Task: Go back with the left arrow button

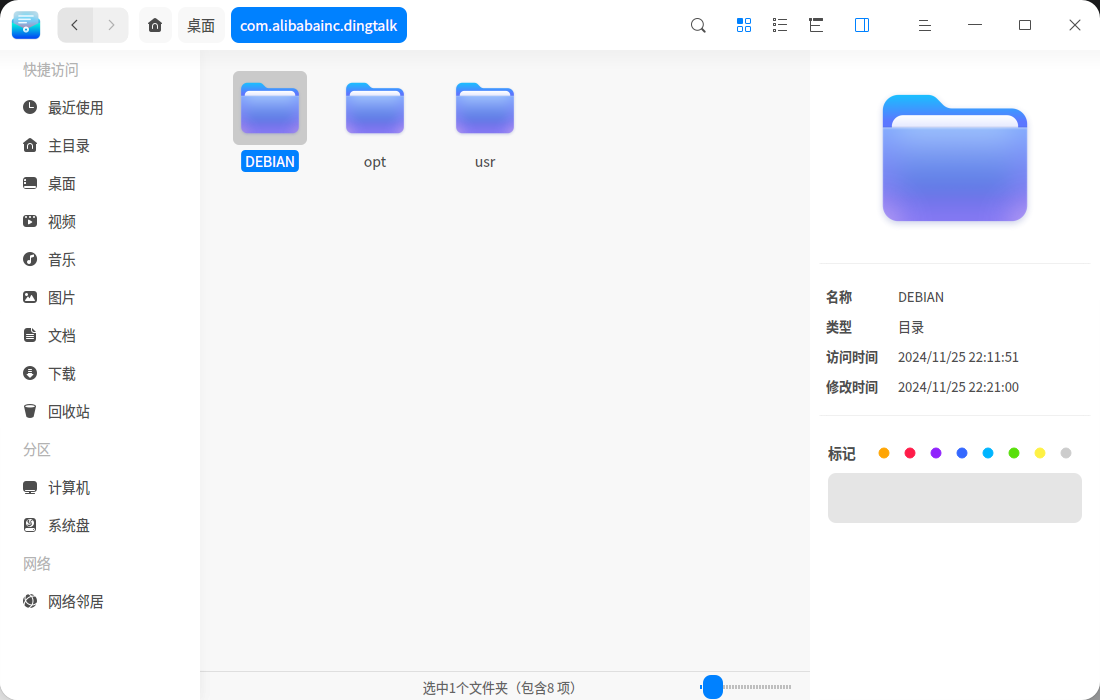Action: pyautogui.click(x=75, y=25)
